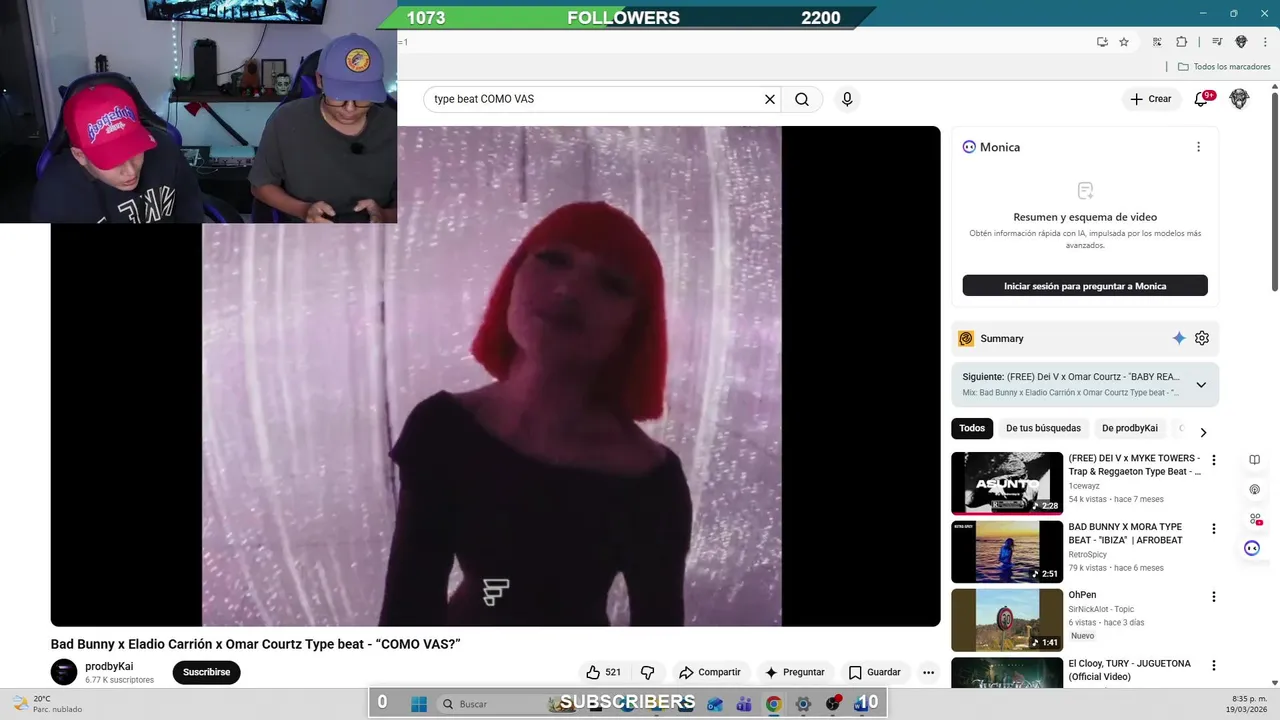Click the video title COMO VAS? text
1280x720 pixels.
coord(255,644)
